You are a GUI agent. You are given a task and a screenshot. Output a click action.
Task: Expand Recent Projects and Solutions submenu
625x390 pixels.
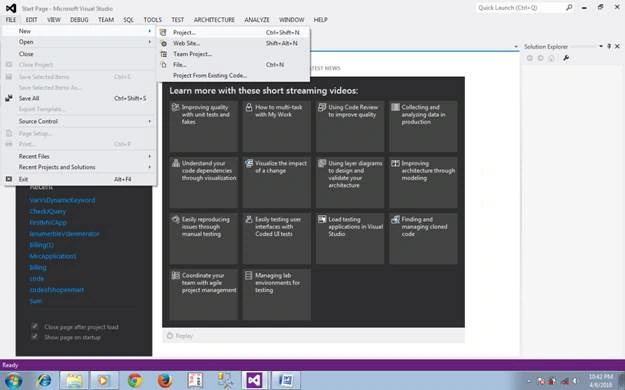click(x=80, y=167)
